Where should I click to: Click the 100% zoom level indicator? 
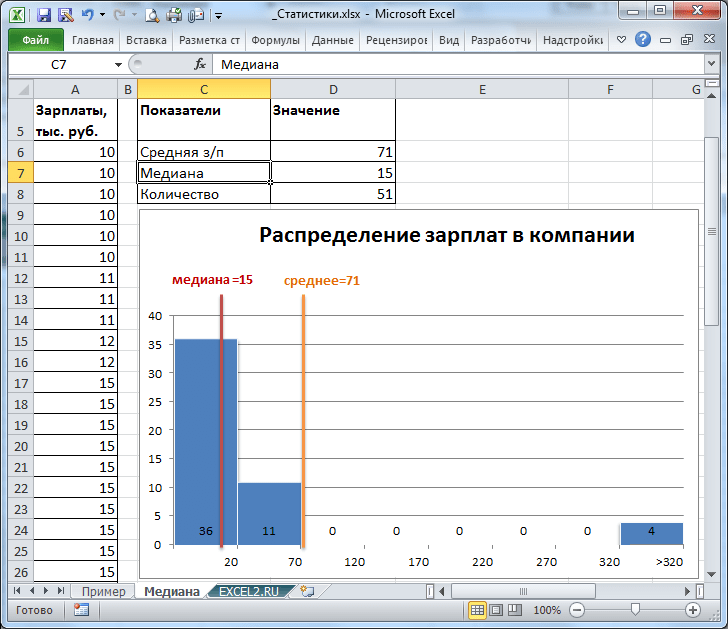coord(547,610)
